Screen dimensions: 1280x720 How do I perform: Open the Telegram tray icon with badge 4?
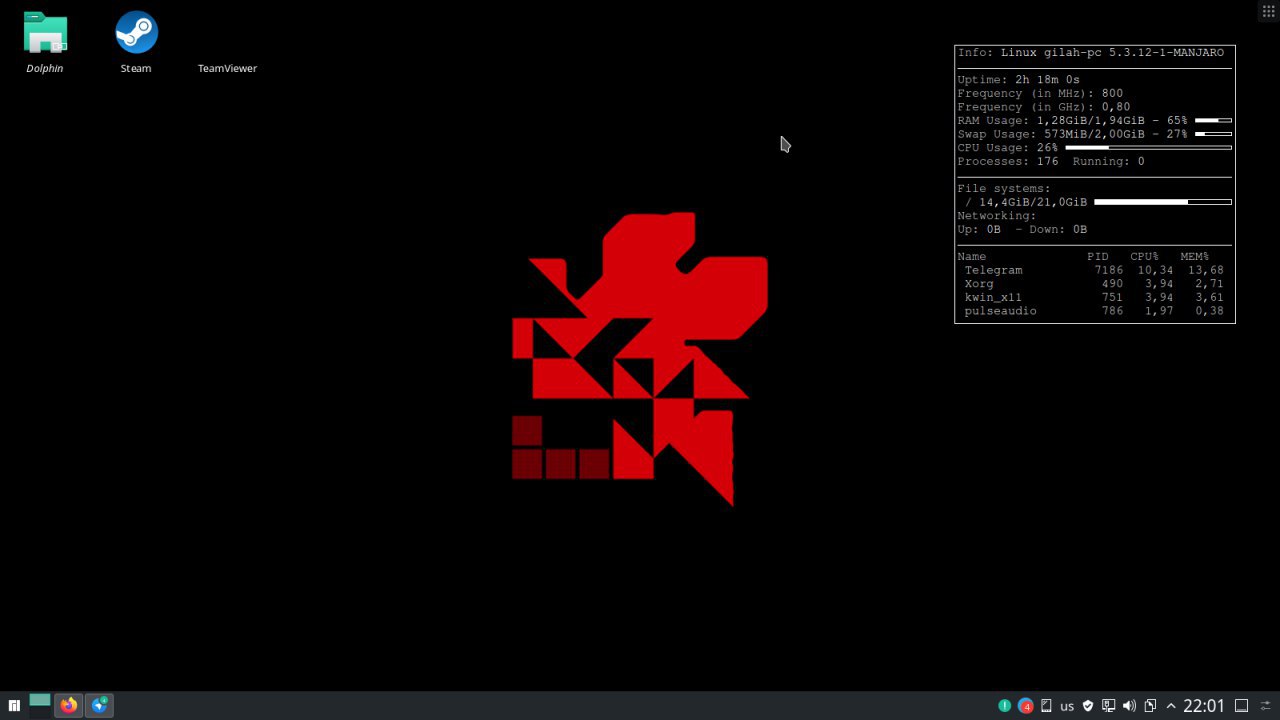(1025, 706)
